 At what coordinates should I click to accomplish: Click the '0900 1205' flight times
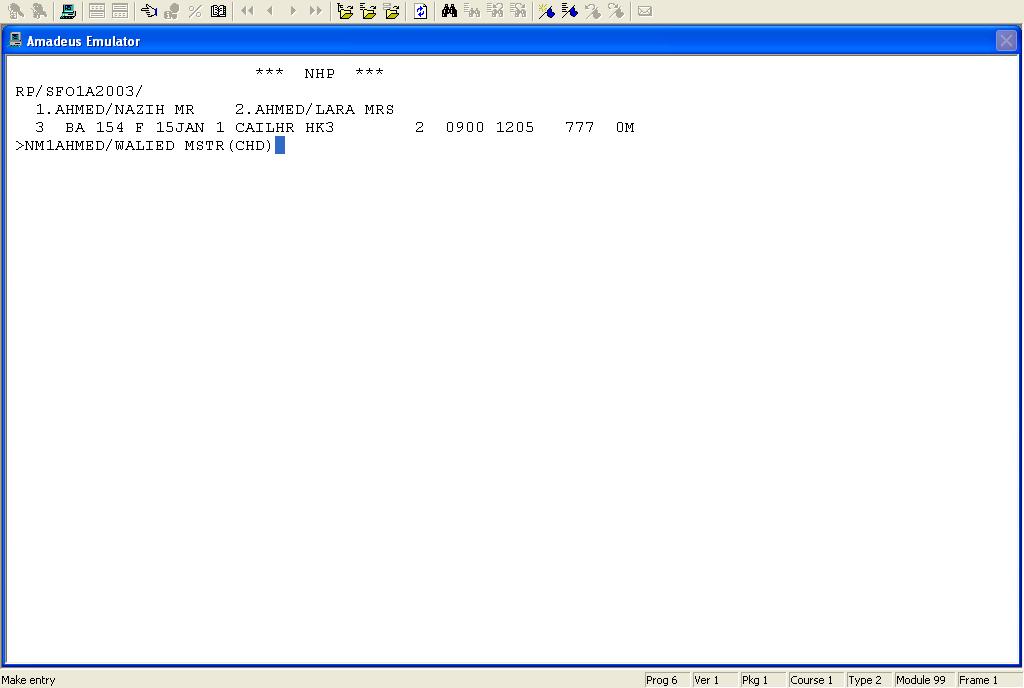[x=490, y=127]
